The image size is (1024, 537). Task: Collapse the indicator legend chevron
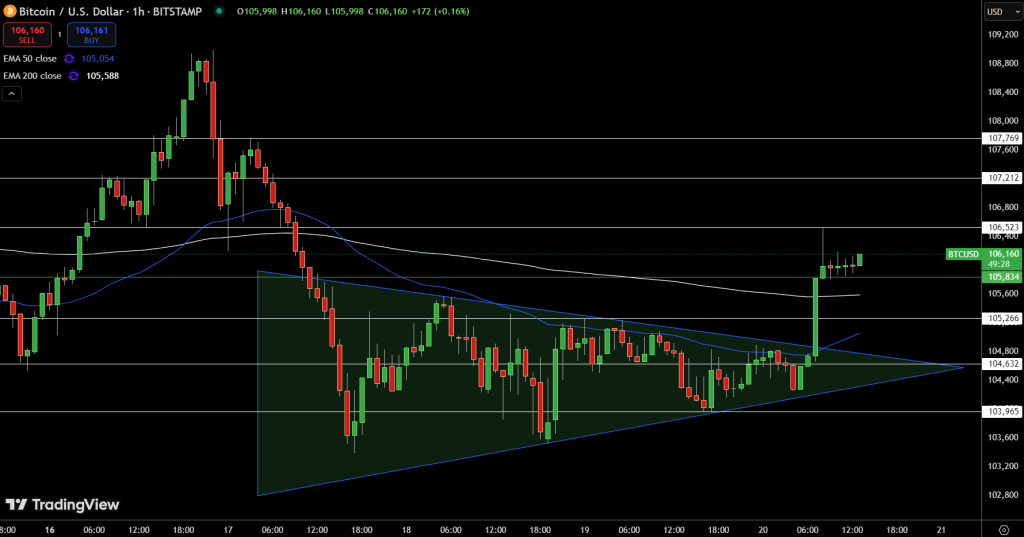(x=12, y=94)
